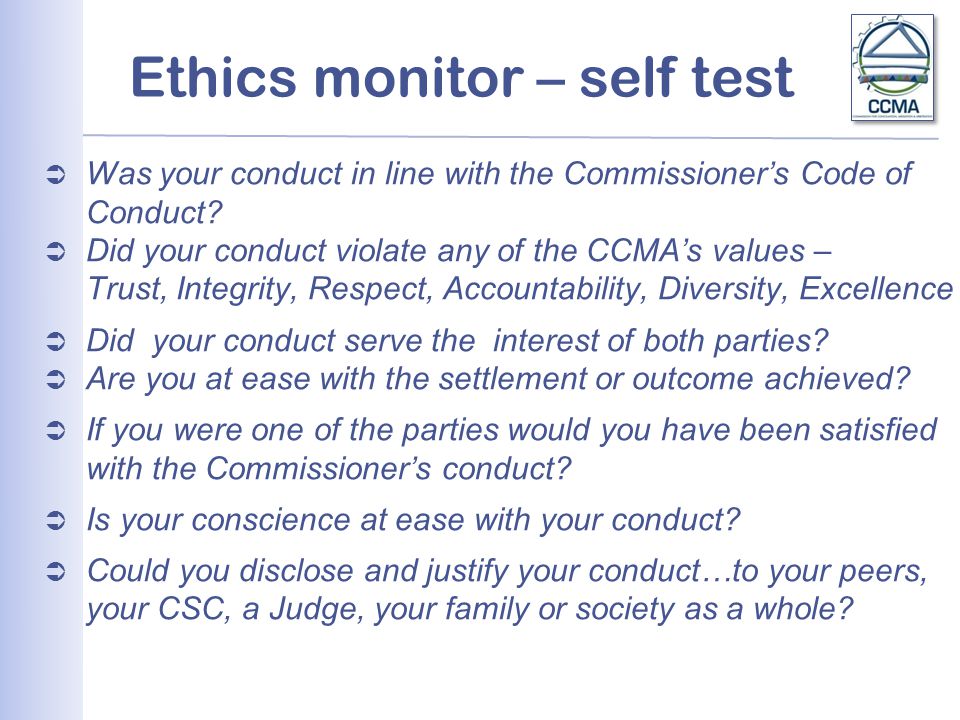960x720 pixels.
Task: Click the bullet arrow beside 'Did your conduct serve'
Action: click(x=56, y=342)
